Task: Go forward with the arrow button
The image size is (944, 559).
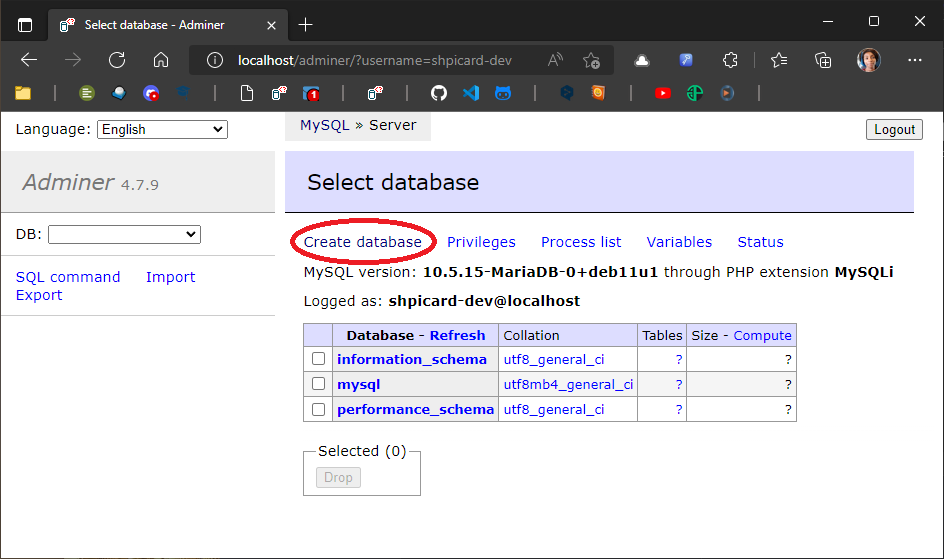Action: [73, 60]
